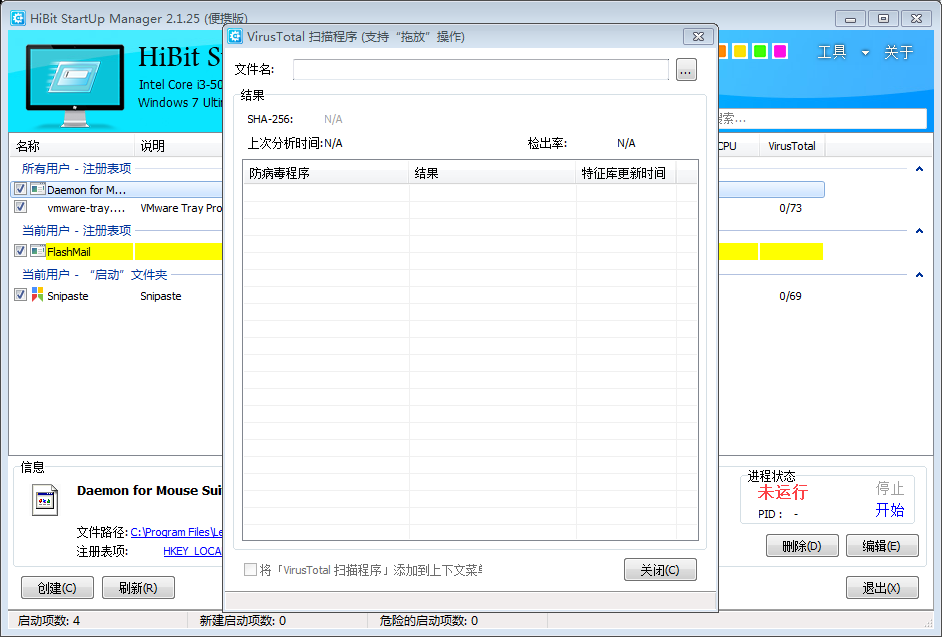
Task: Click the VirusTotal dialog title icon
Action: tap(236, 36)
